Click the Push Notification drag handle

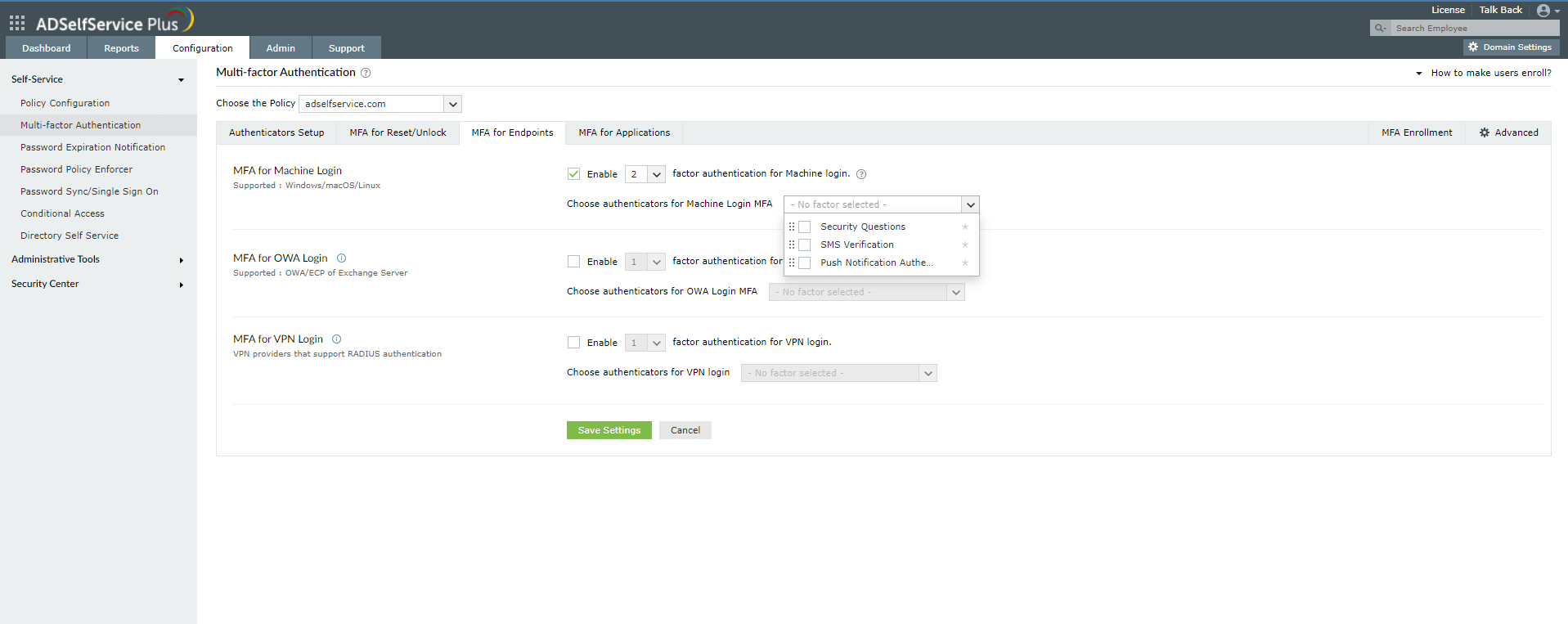pos(792,263)
